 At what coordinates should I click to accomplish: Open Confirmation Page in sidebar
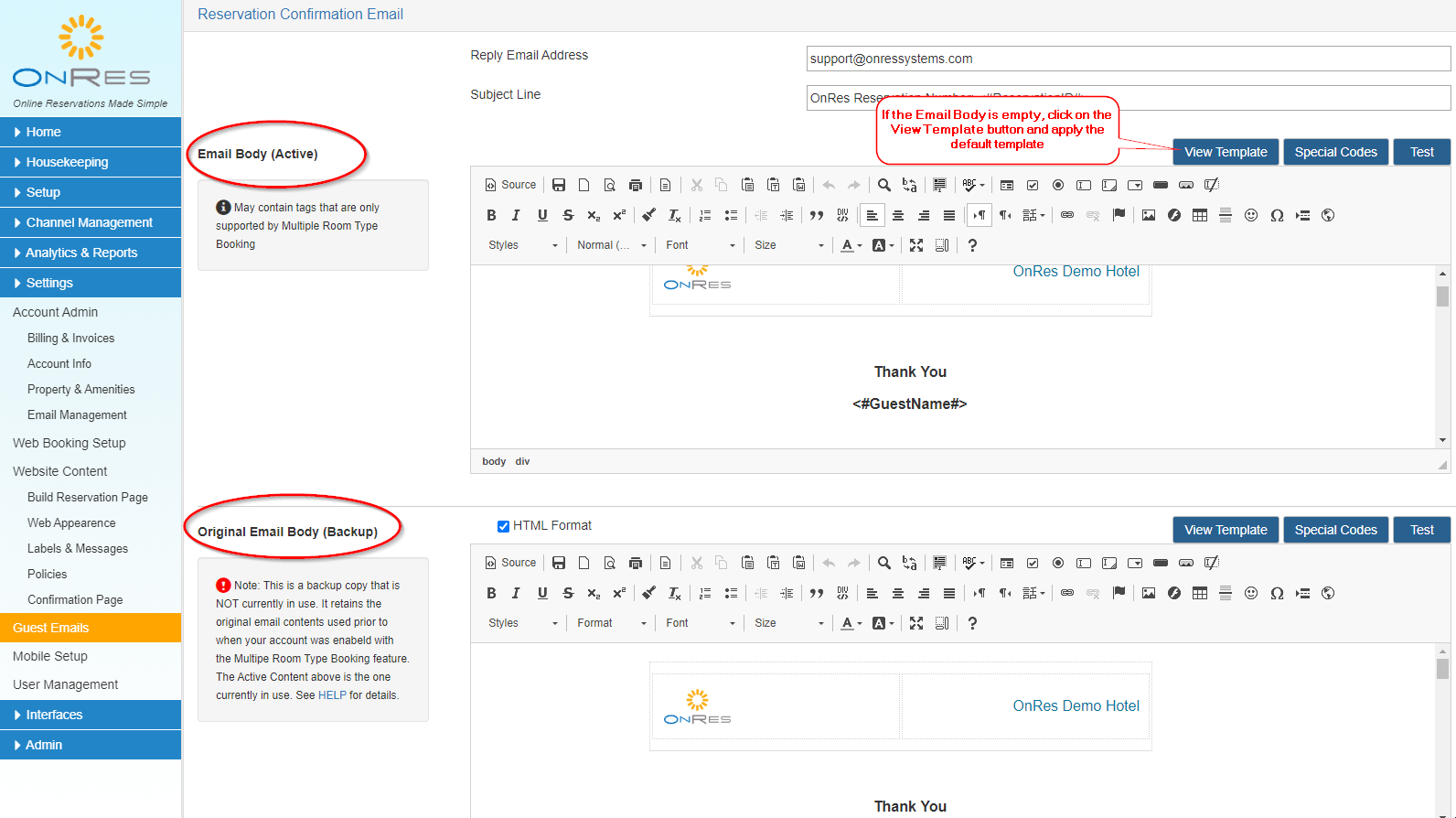coord(75,599)
